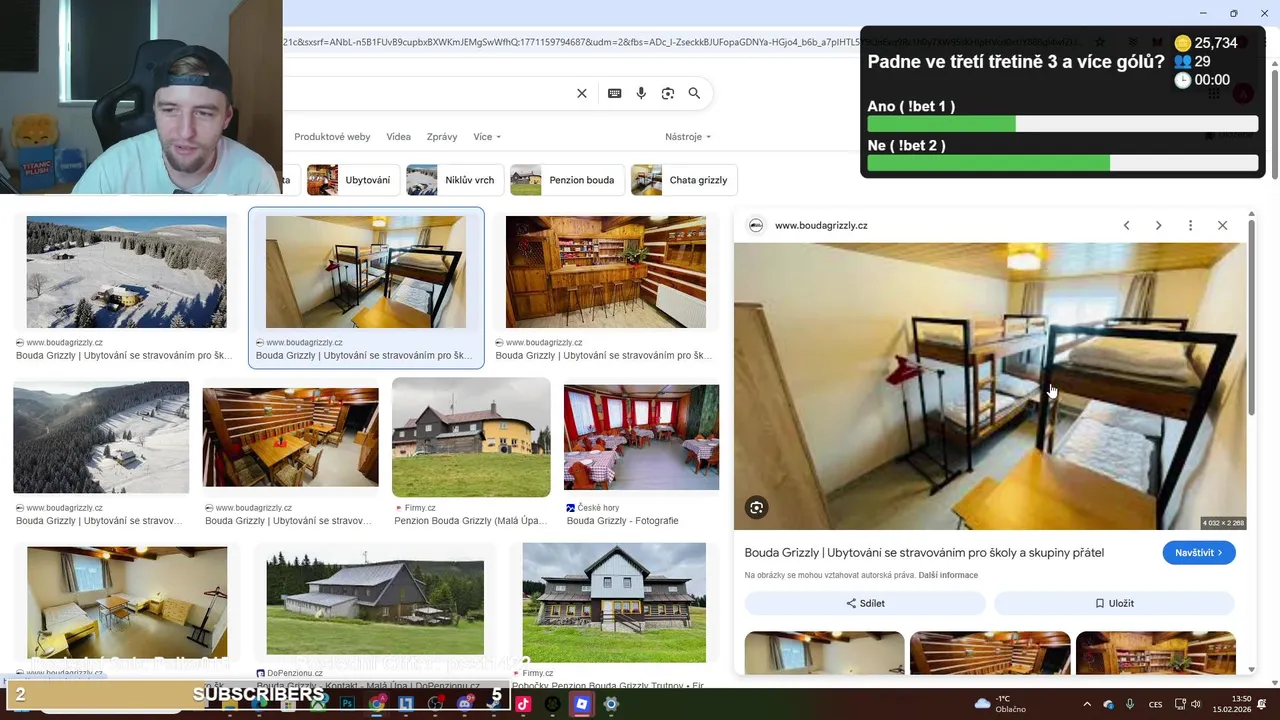This screenshot has width=1280, height=720.
Task: Open Google Lens search by image icon
Action: (668, 93)
